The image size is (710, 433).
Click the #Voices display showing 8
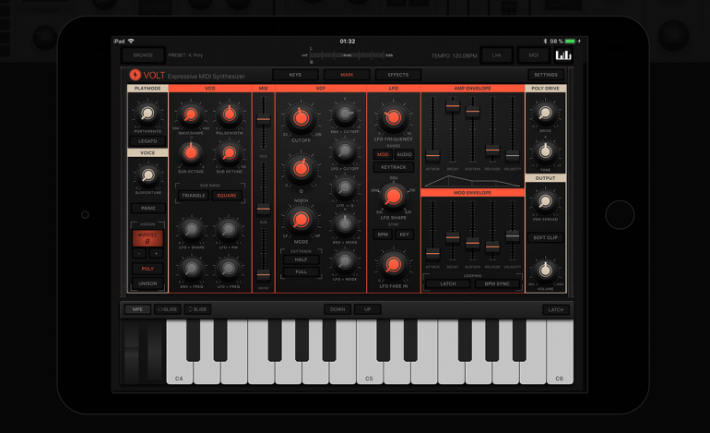pos(148,239)
